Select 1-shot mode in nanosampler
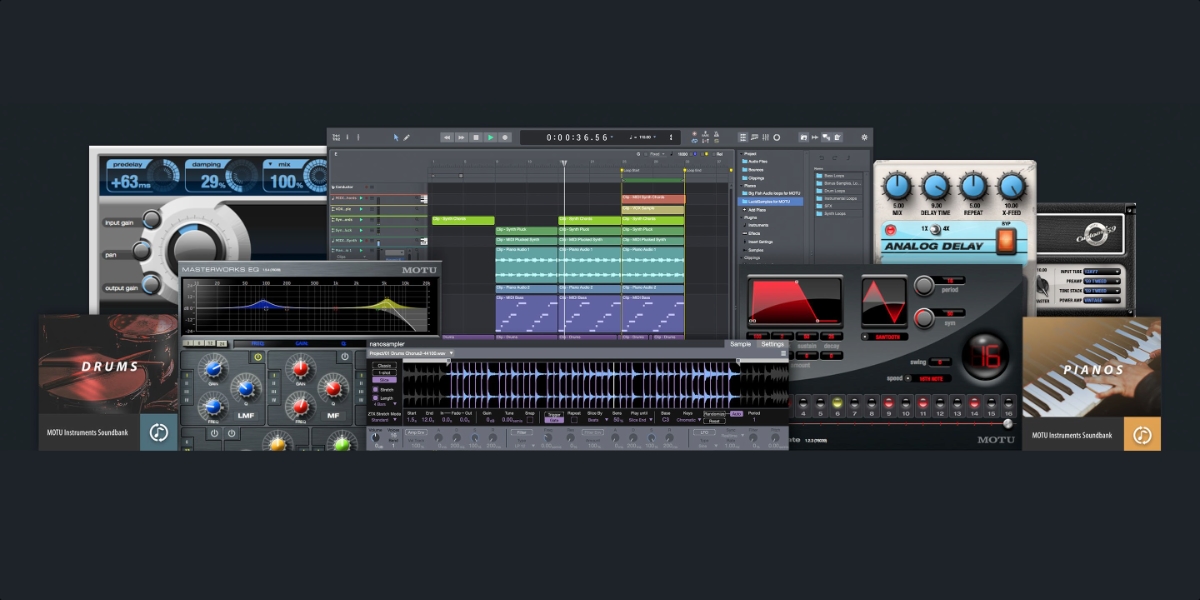 pos(384,373)
